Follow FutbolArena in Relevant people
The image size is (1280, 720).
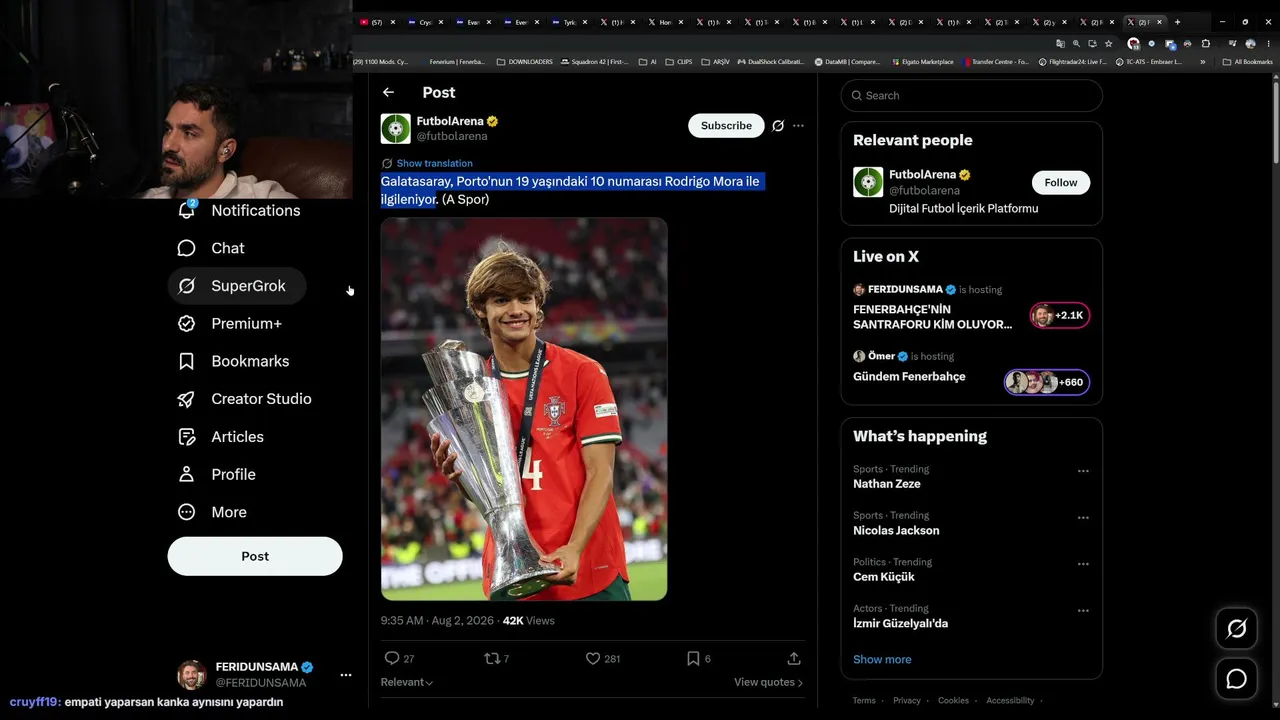pyautogui.click(x=1061, y=183)
